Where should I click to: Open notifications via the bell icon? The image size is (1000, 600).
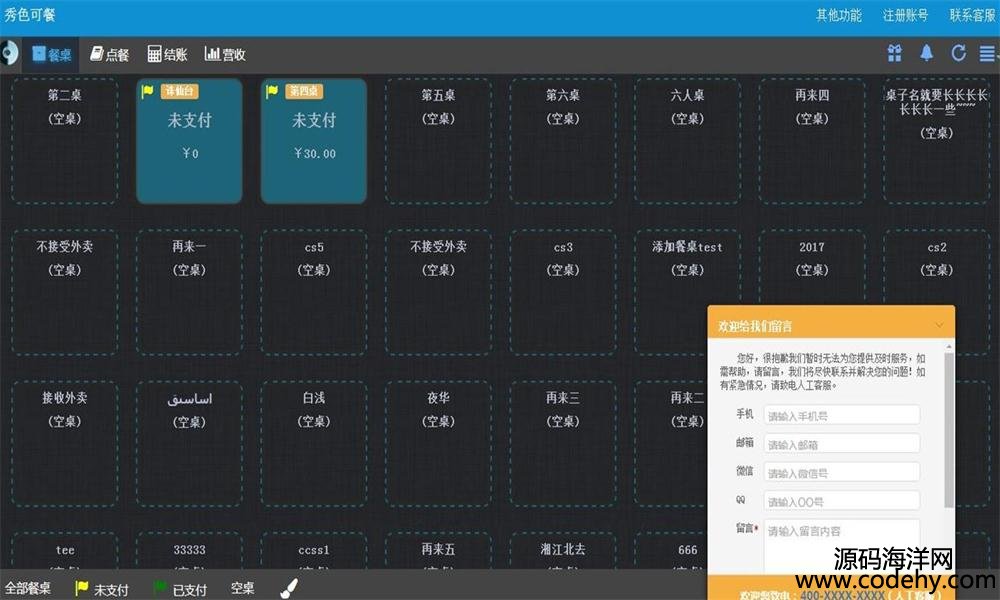(x=926, y=54)
